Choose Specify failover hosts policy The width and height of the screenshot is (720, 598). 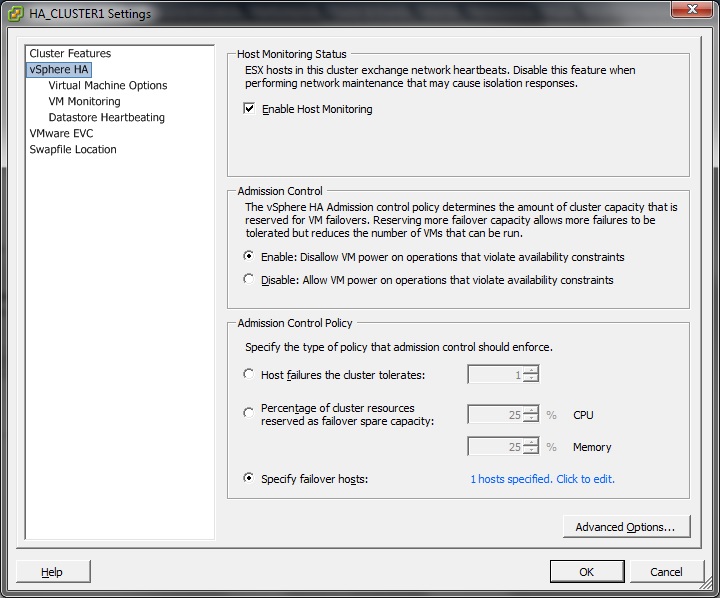point(248,478)
